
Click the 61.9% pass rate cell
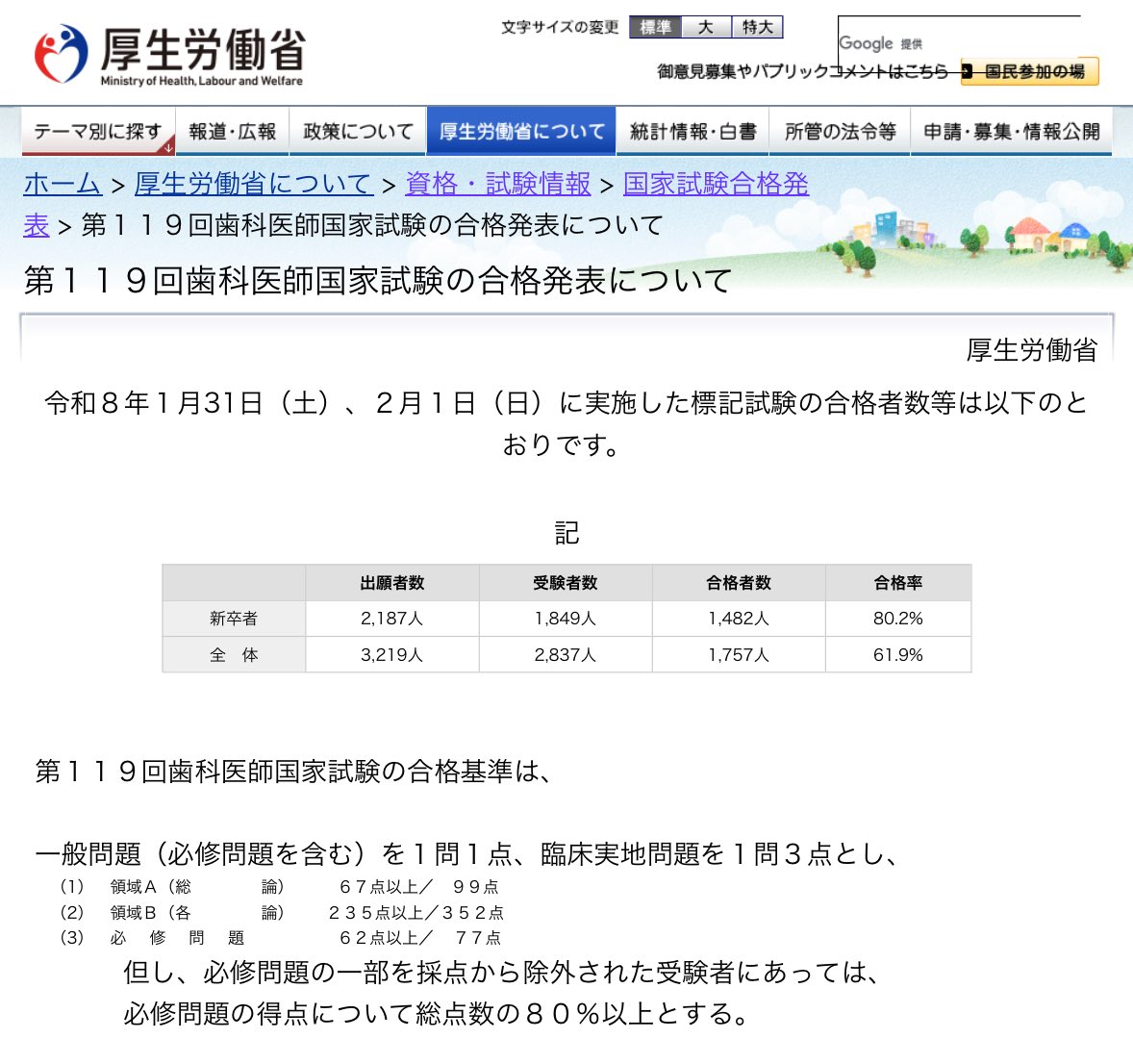[898, 655]
